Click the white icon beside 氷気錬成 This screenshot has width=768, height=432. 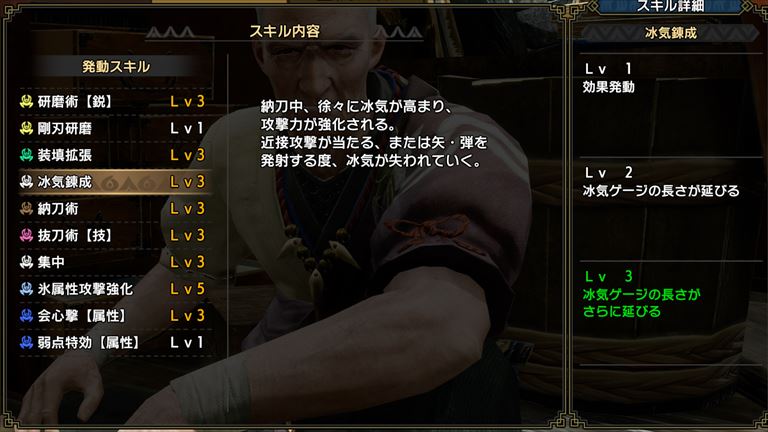point(26,182)
